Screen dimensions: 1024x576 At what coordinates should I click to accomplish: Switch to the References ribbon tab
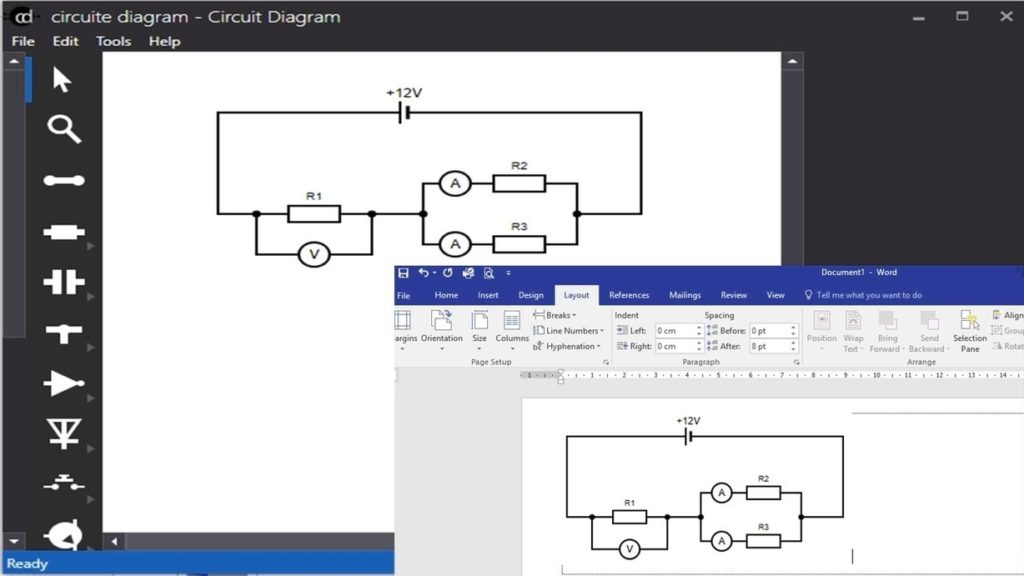tap(629, 295)
